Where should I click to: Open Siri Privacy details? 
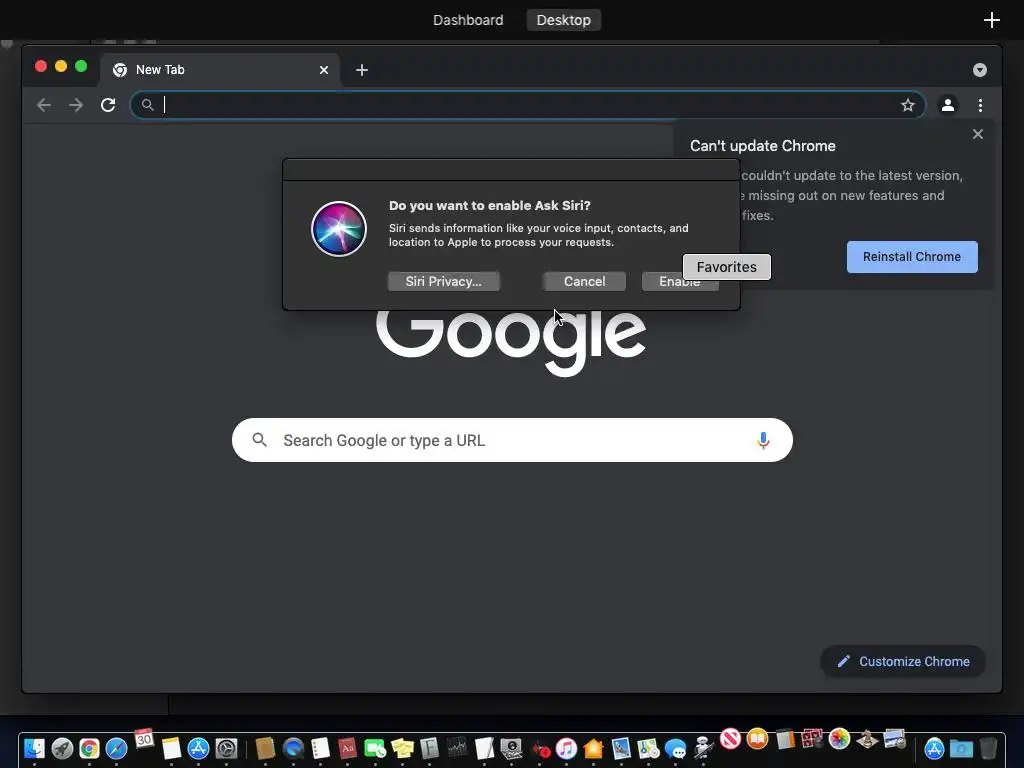(x=443, y=281)
